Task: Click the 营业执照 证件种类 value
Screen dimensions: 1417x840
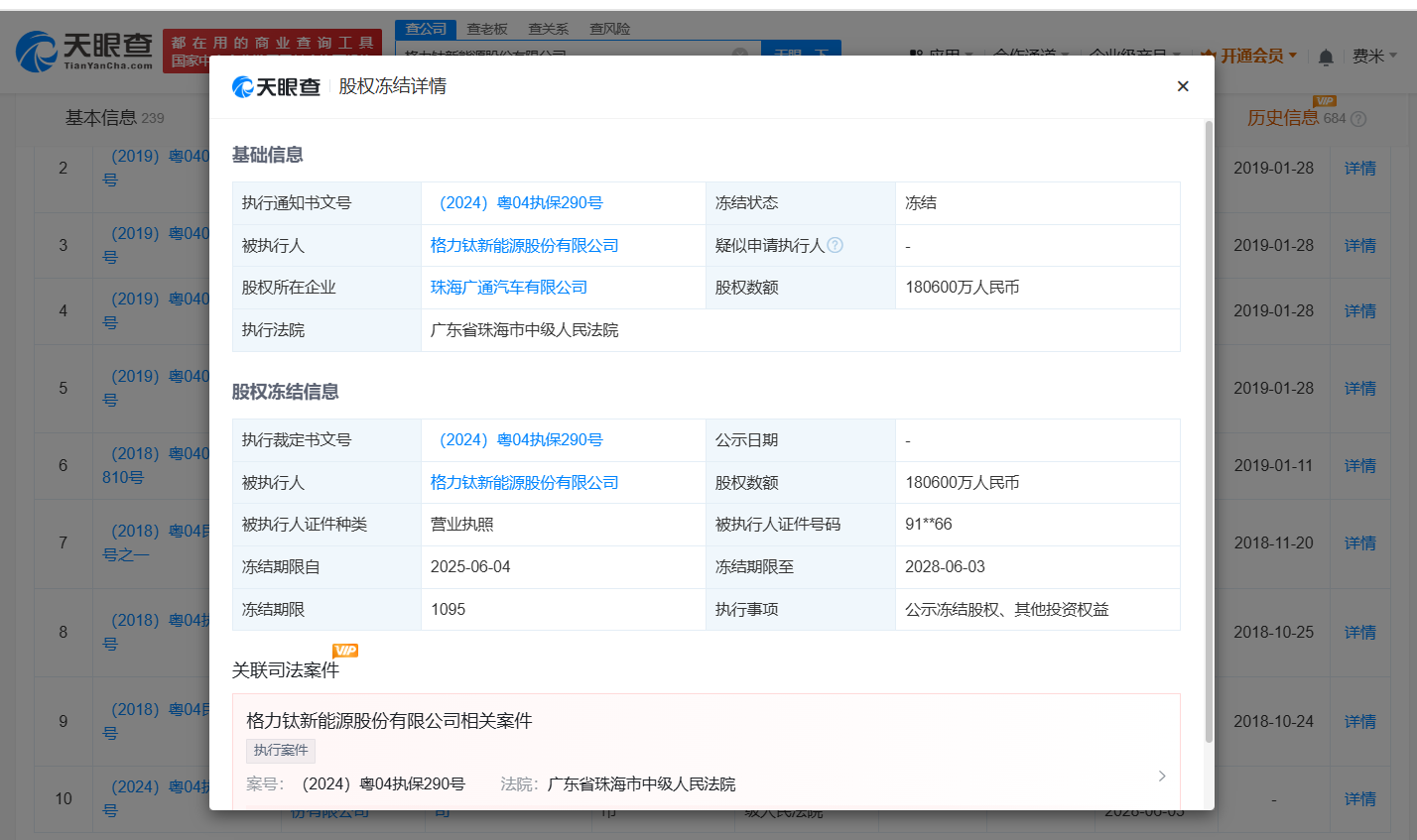Action: pos(461,525)
